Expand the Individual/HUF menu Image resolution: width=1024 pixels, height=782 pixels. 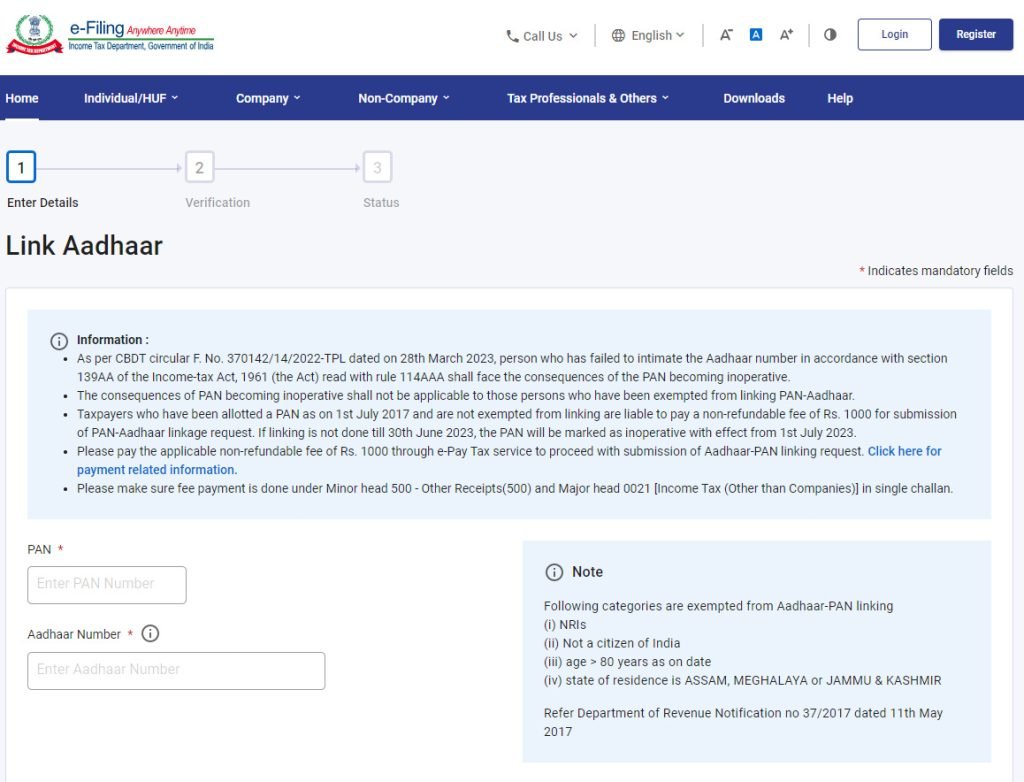(131, 98)
